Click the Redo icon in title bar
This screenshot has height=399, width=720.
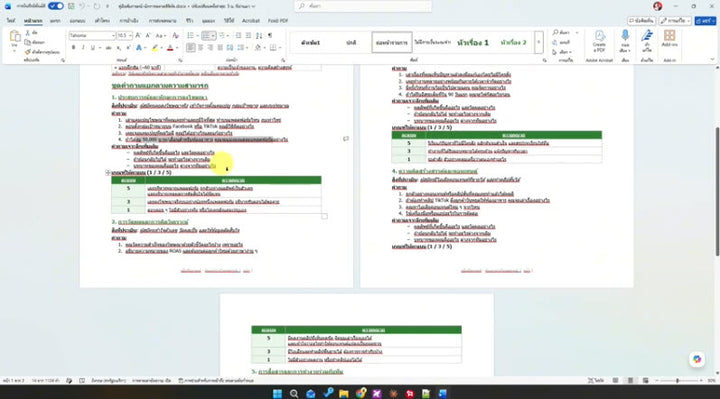(x=97, y=6)
